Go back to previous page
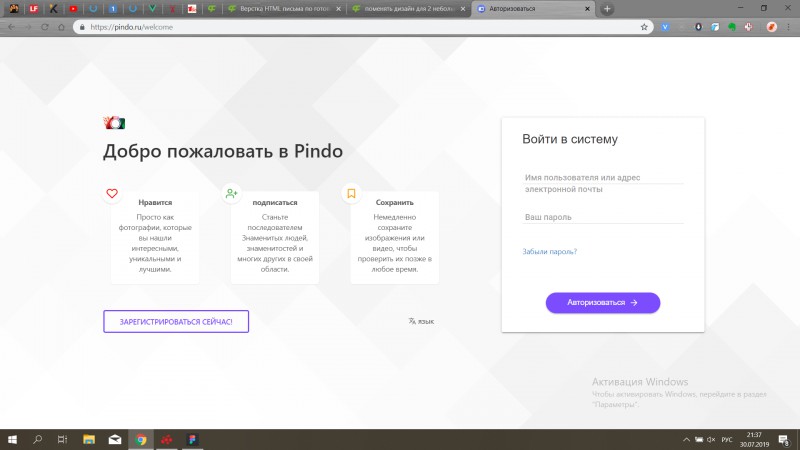Screen dimensions: 800x450 pyautogui.click(x=11, y=27)
